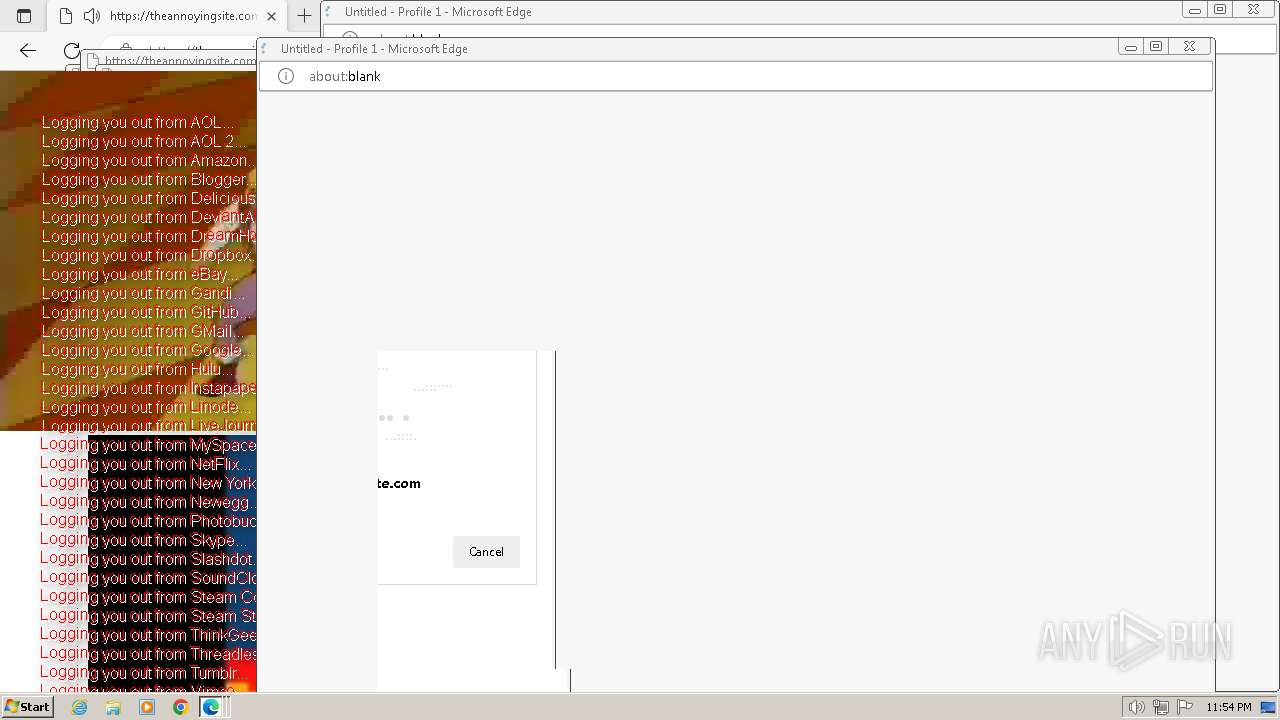Image resolution: width=1280 pixels, height=720 pixels.
Task: Close the front Untitled Edge window
Action: (1189, 47)
